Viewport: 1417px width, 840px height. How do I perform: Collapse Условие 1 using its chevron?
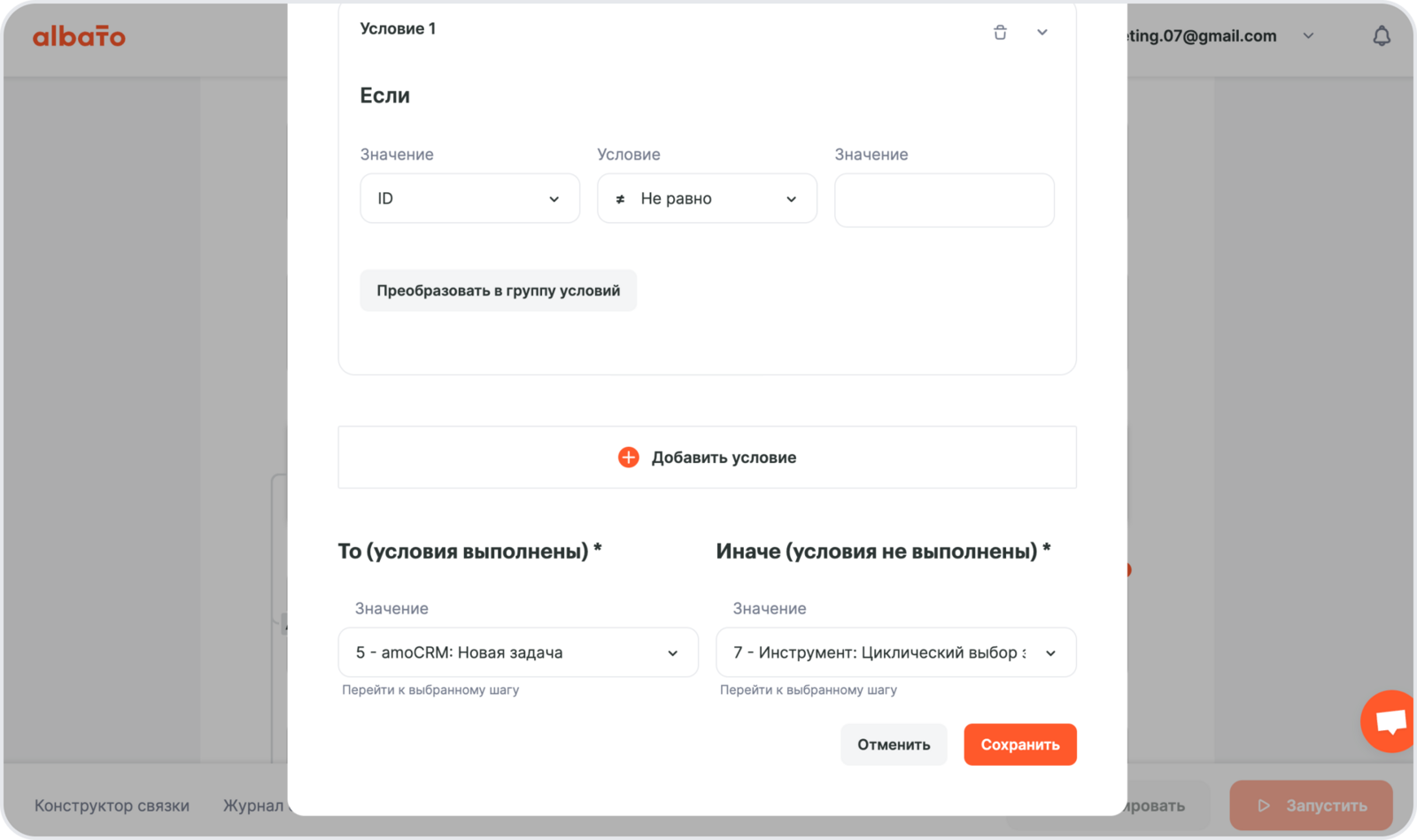[x=1042, y=33]
